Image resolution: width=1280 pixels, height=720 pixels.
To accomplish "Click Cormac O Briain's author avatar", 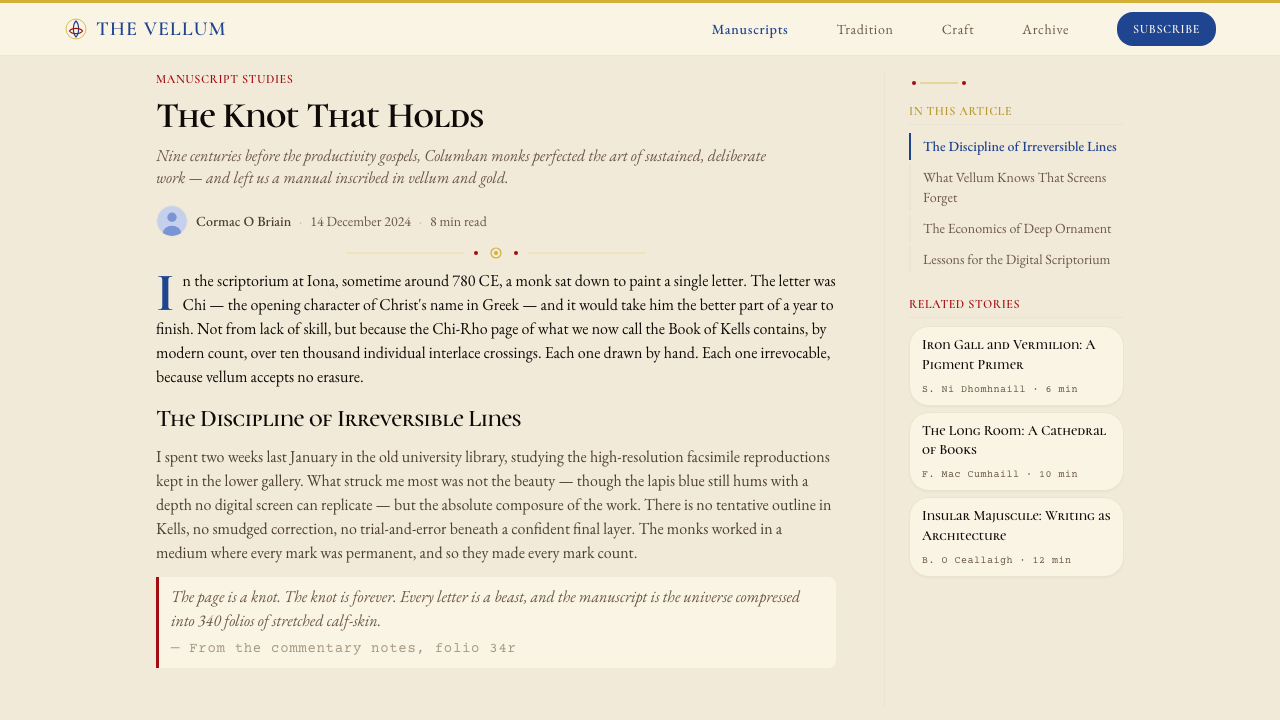I will point(172,221).
